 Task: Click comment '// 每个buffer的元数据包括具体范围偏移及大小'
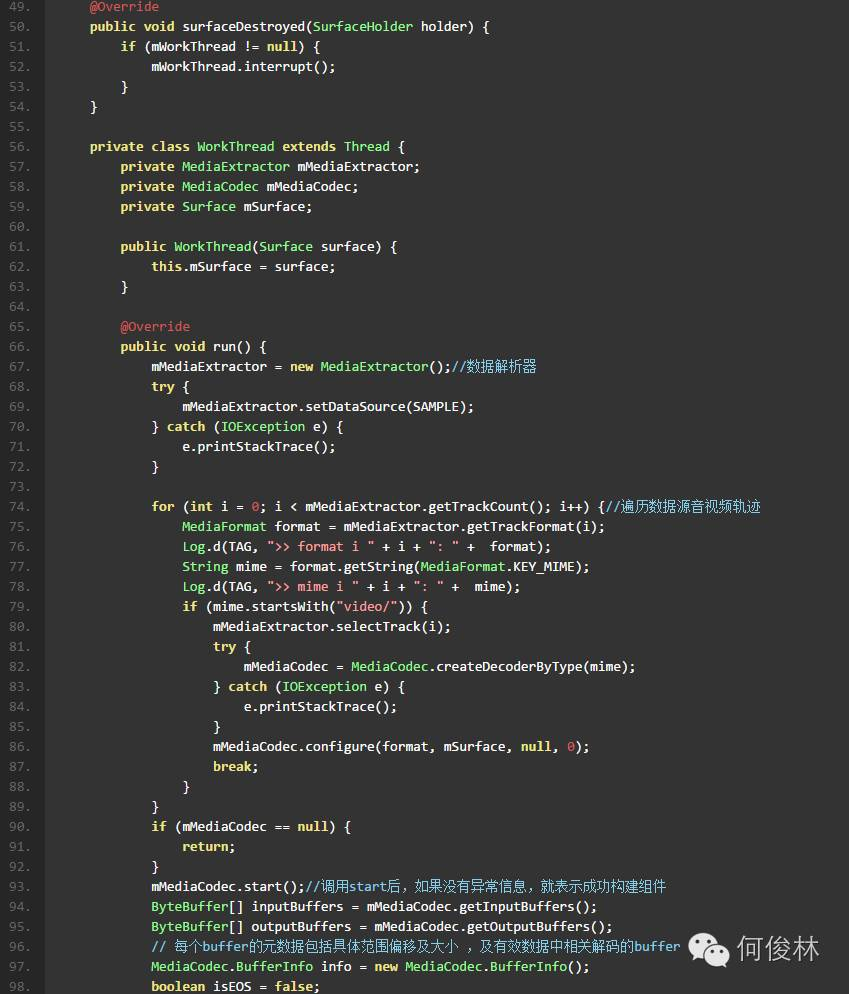305,946
